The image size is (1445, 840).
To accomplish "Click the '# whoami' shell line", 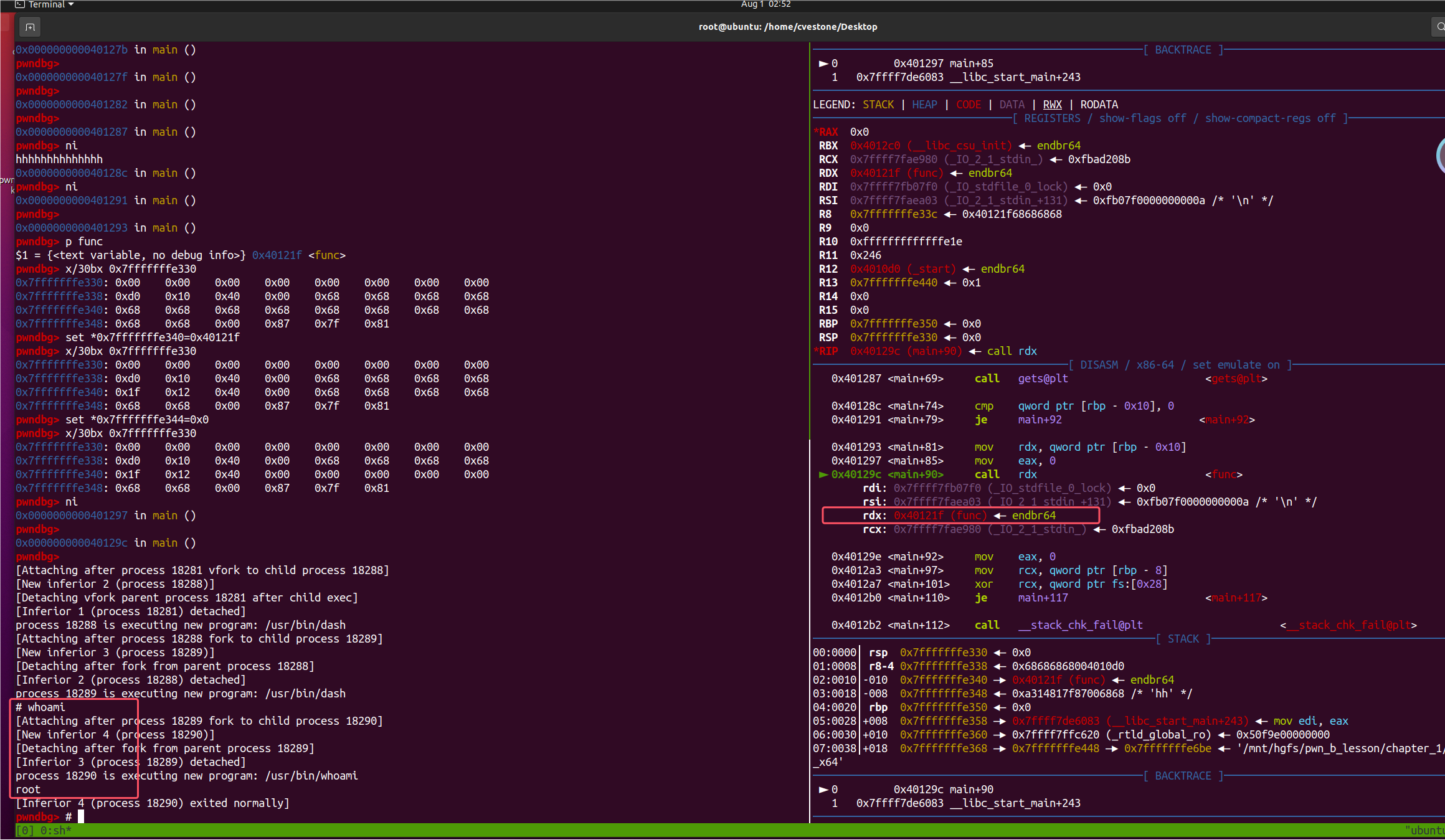I will click(40, 707).
